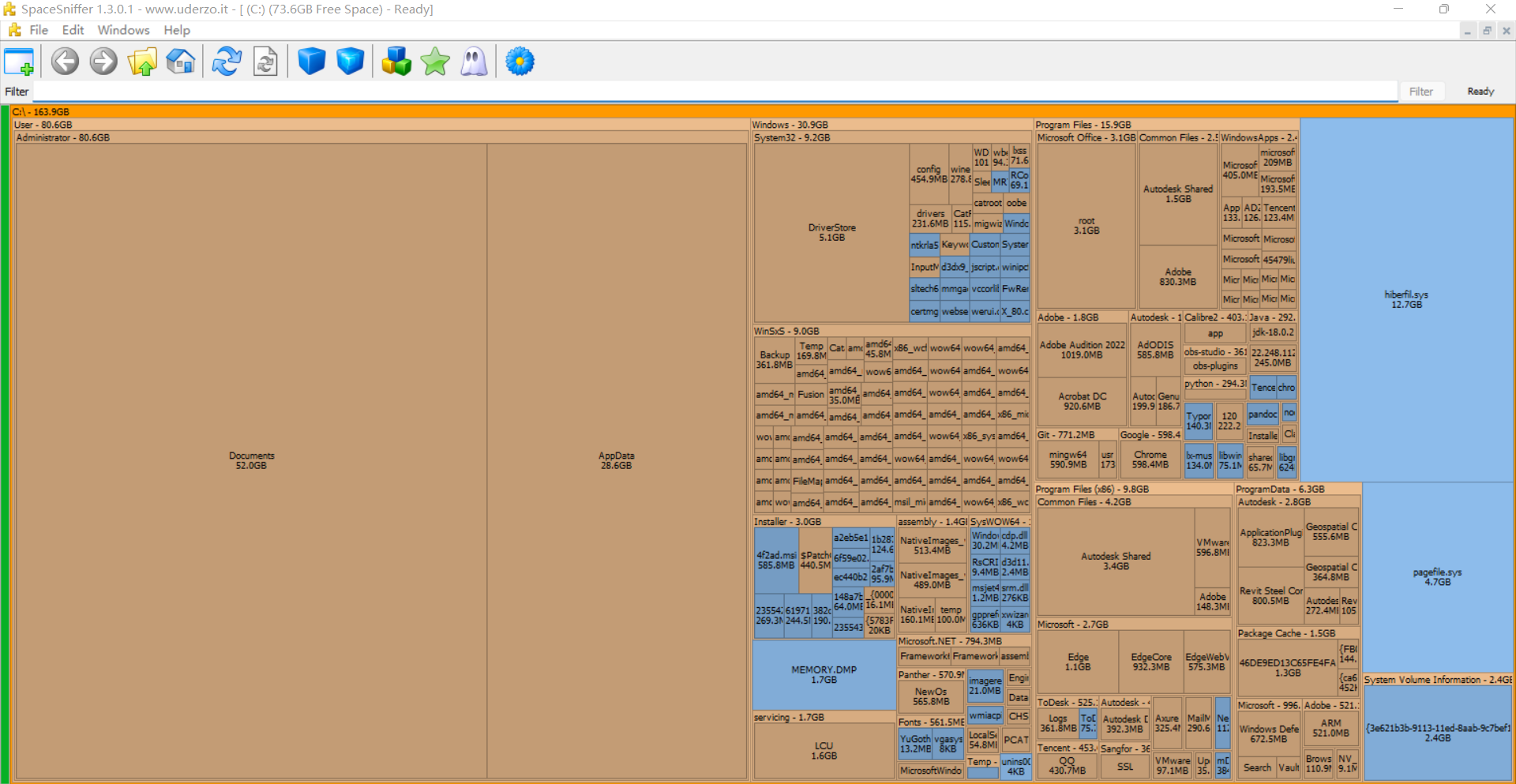Toggle unknown space display with ghost icon
The height and width of the screenshot is (784, 1516).
tap(474, 62)
